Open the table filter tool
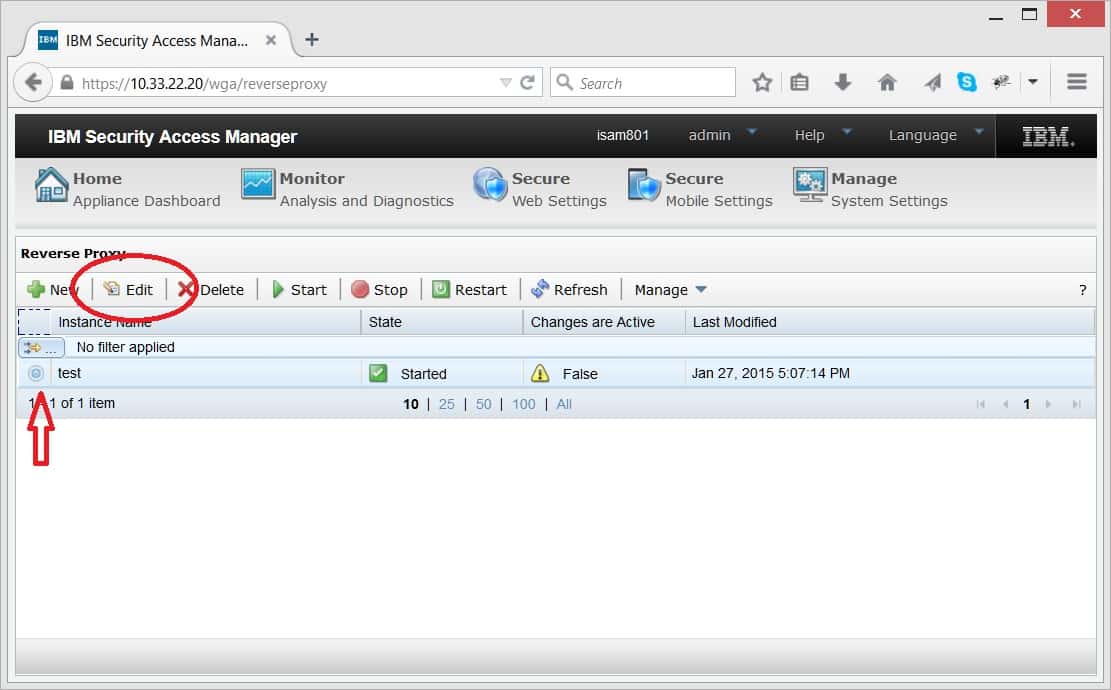 pos(40,347)
